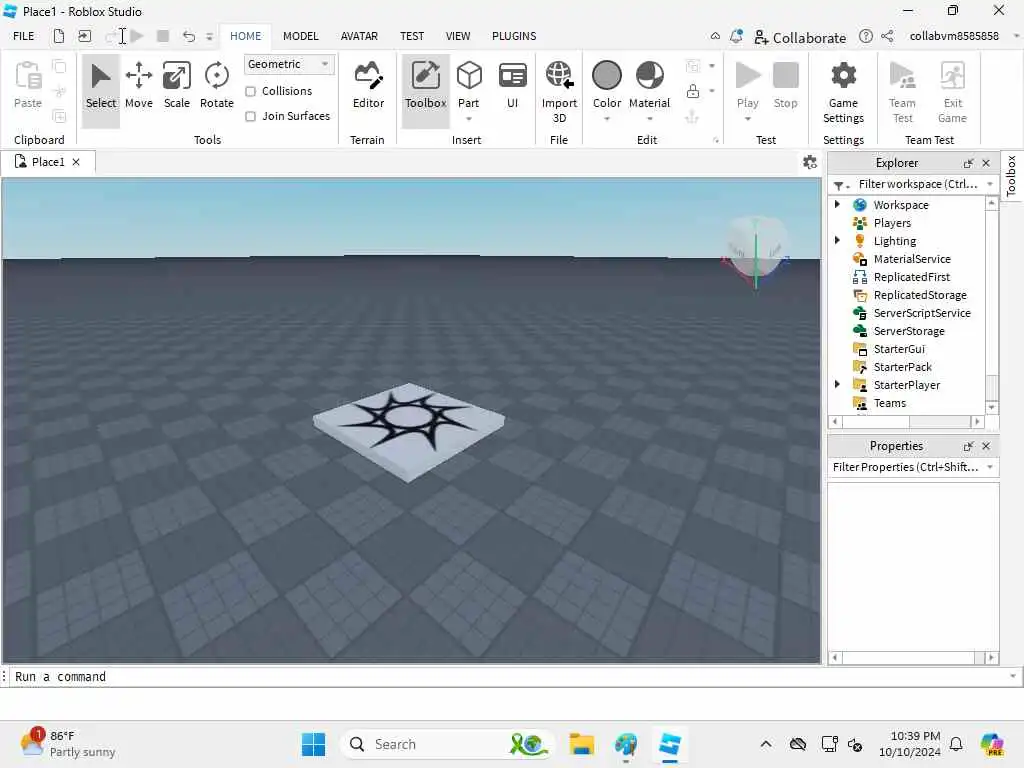Switch to the AVATAR tab

coord(359,36)
